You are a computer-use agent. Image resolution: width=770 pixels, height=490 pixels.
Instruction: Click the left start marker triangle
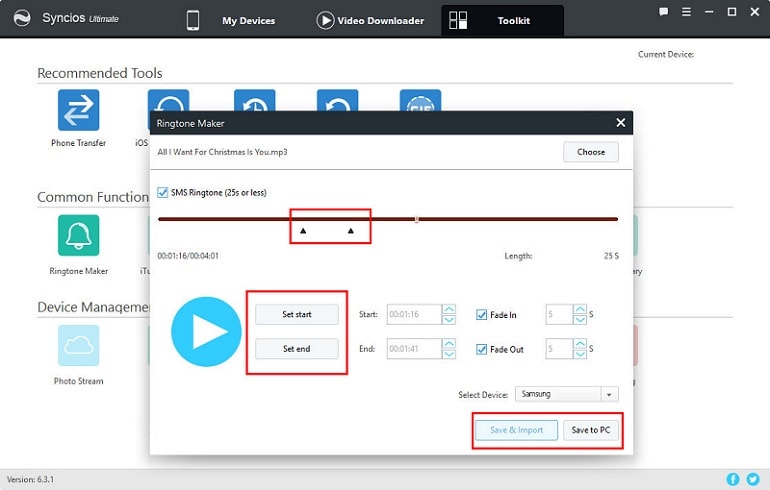[x=303, y=230]
